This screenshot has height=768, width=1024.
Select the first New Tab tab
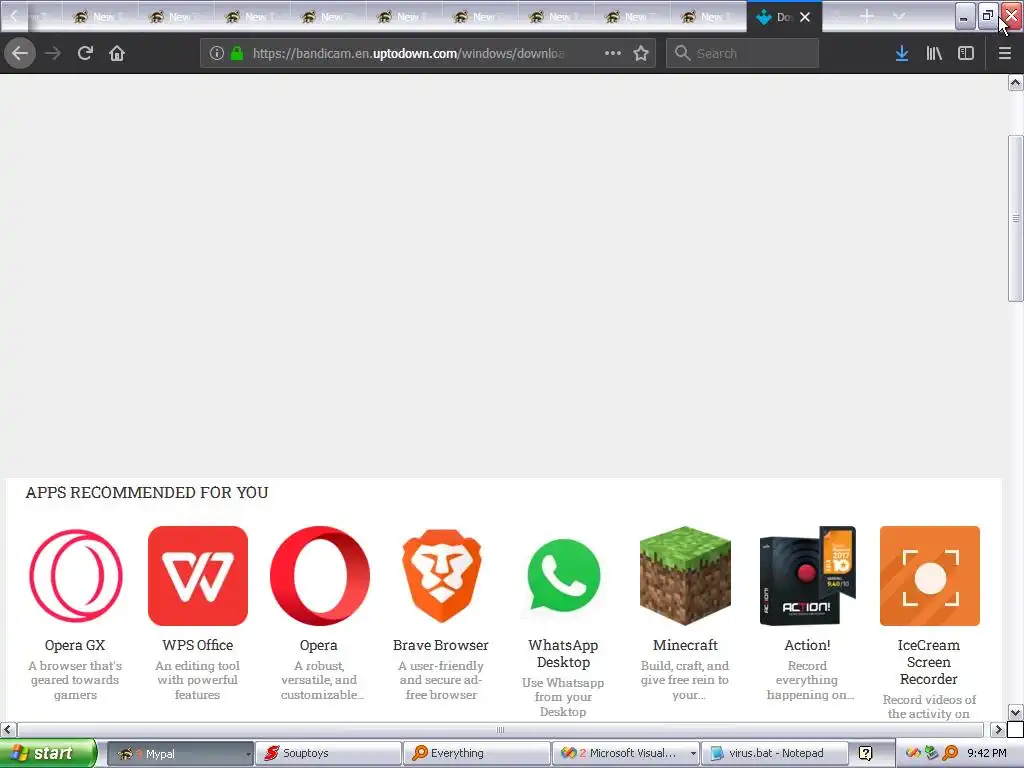point(99,17)
